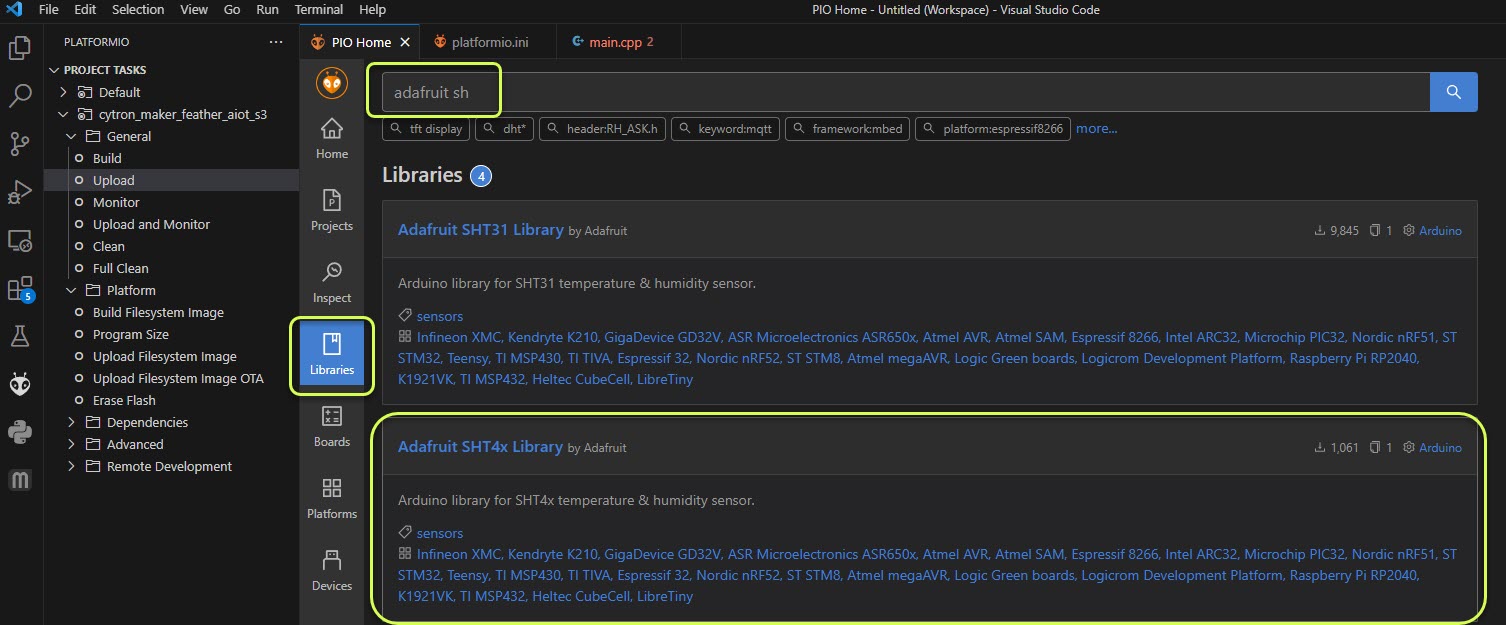
Task: Open the Terminal menu
Action: [x=319, y=10]
